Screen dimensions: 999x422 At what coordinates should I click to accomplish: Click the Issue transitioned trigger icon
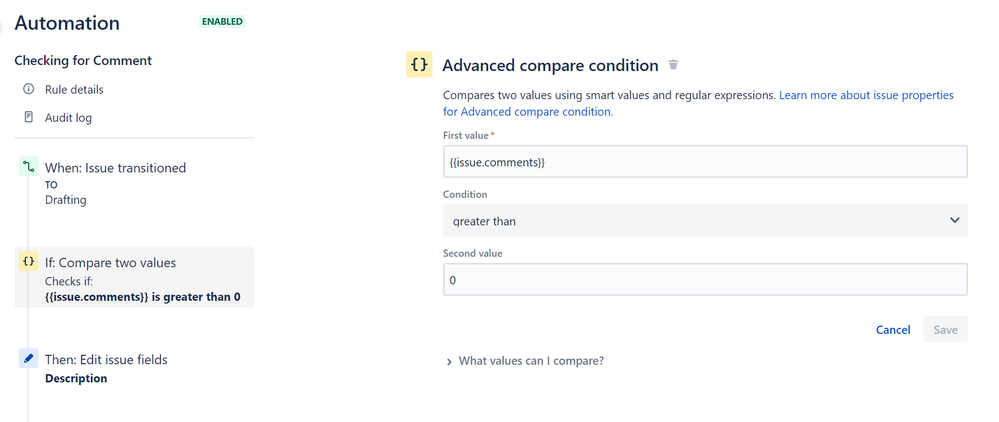point(28,168)
